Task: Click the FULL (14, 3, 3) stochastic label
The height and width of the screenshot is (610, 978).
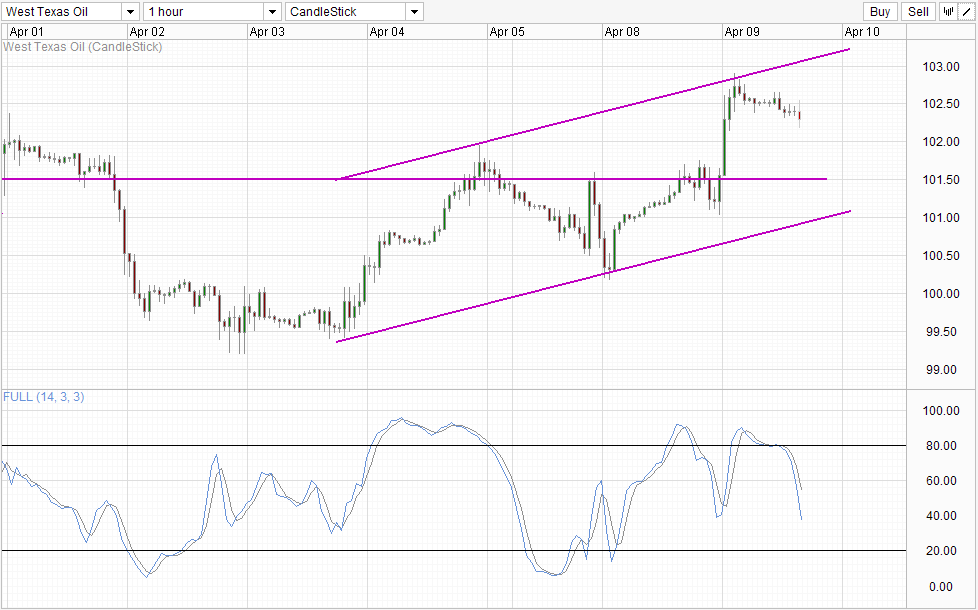Action: 44,397
